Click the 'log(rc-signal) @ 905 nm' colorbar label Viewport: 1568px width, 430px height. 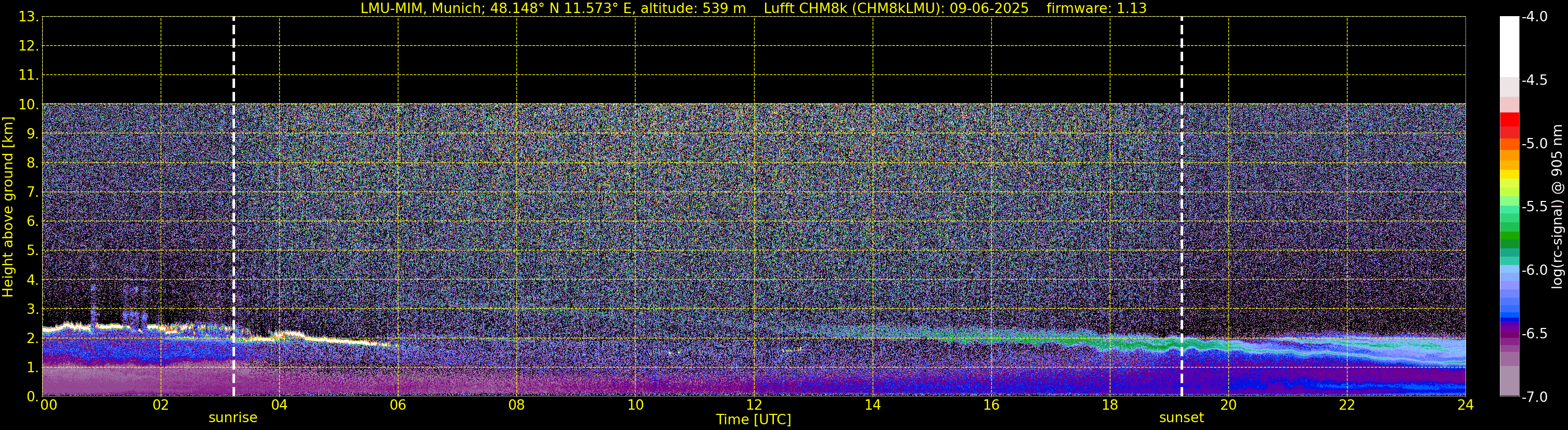click(1558, 207)
